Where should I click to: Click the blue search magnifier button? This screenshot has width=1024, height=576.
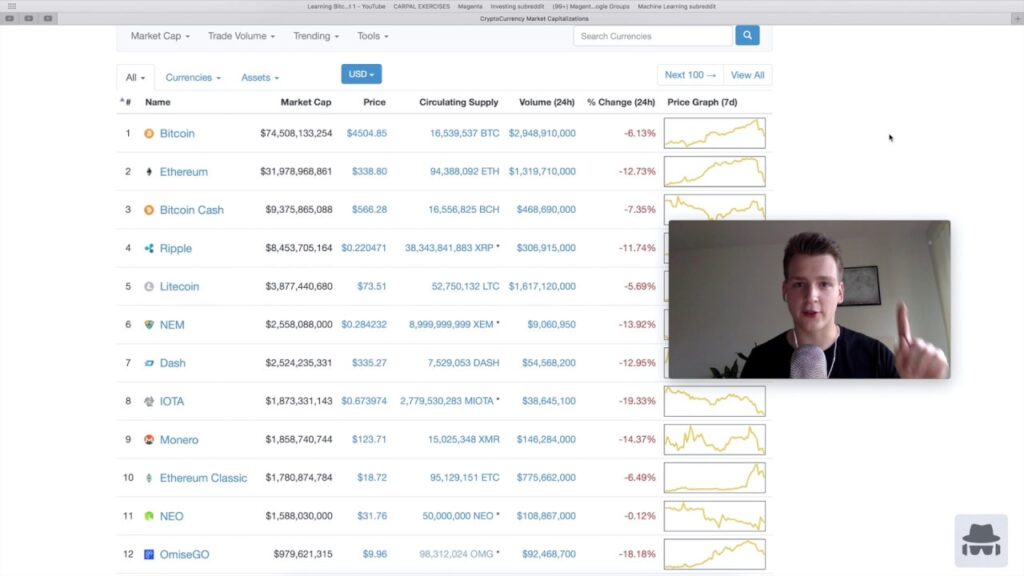pyautogui.click(x=747, y=35)
